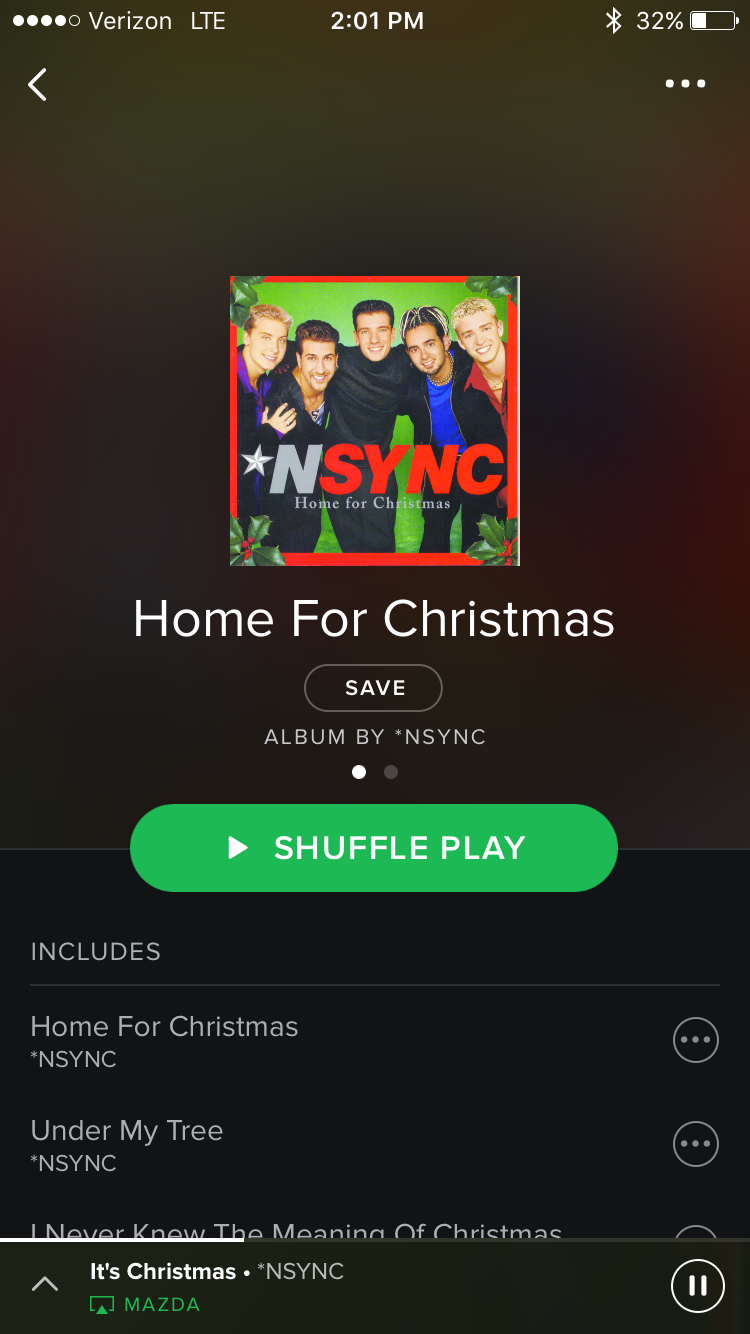Select the first page indicator dot
750x1334 pixels.
[x=359, y=772]
